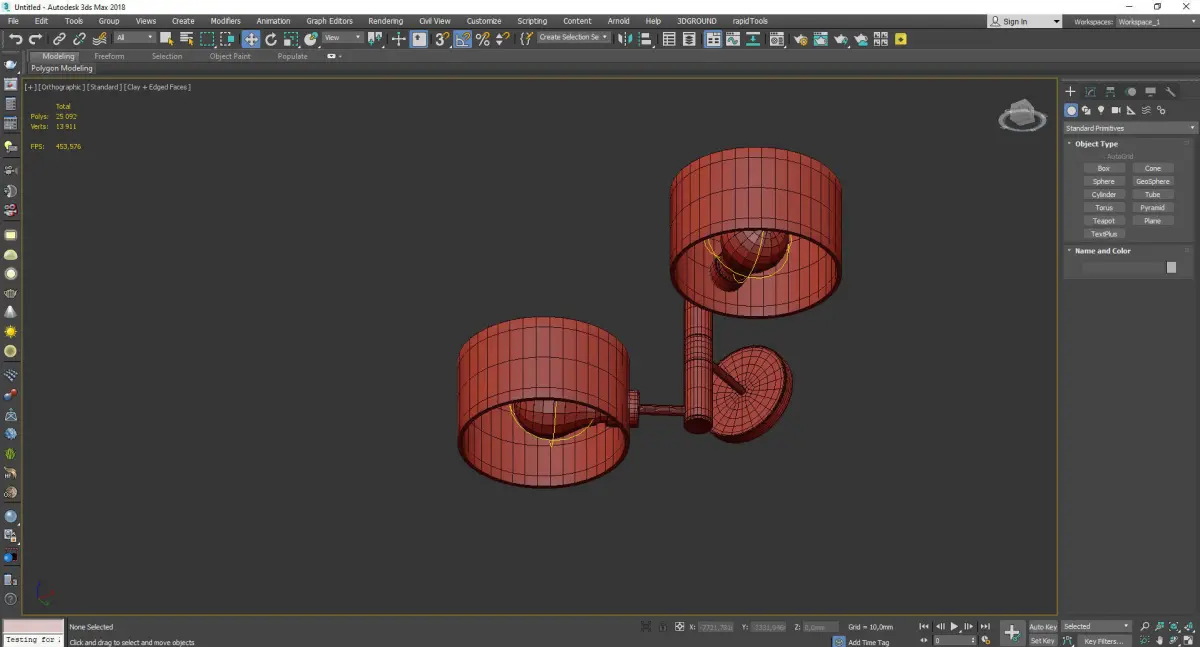
Task: Toggle the Angle Snap button
Action: pyautogui.click(x=463, y=39)
